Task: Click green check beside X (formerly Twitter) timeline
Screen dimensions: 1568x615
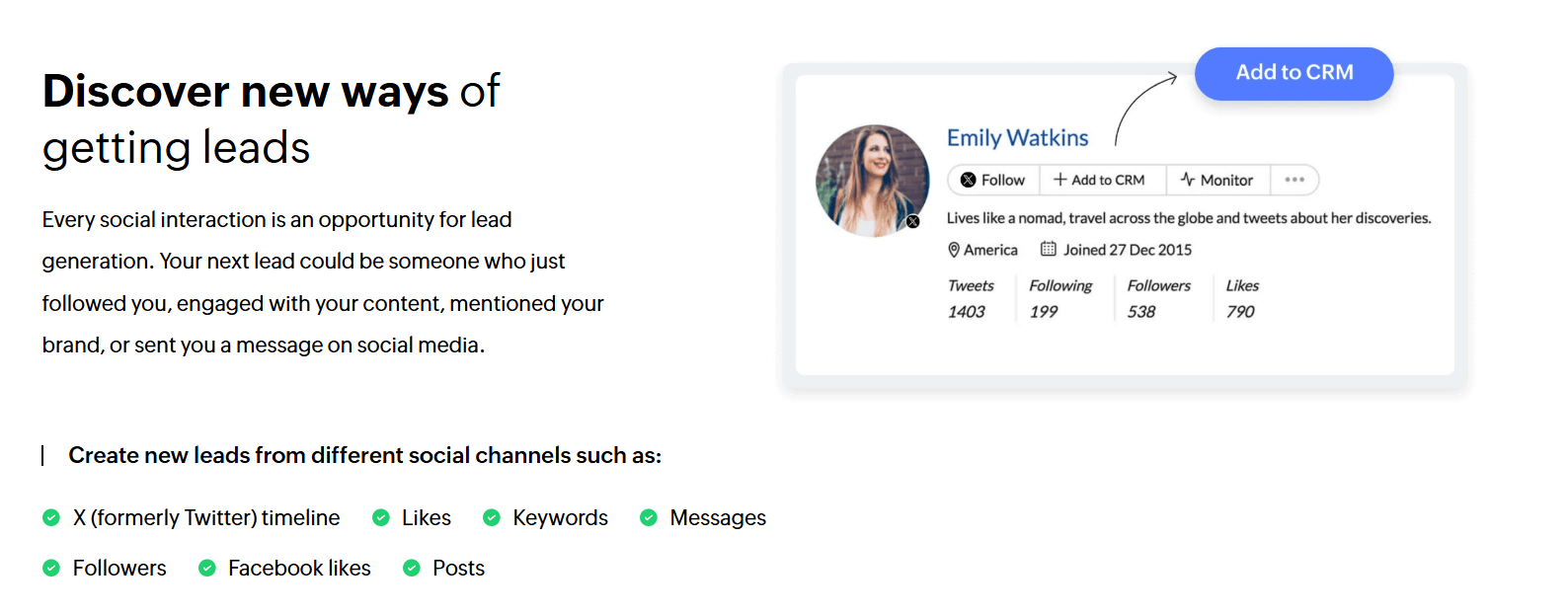Action: coord(51,517)
